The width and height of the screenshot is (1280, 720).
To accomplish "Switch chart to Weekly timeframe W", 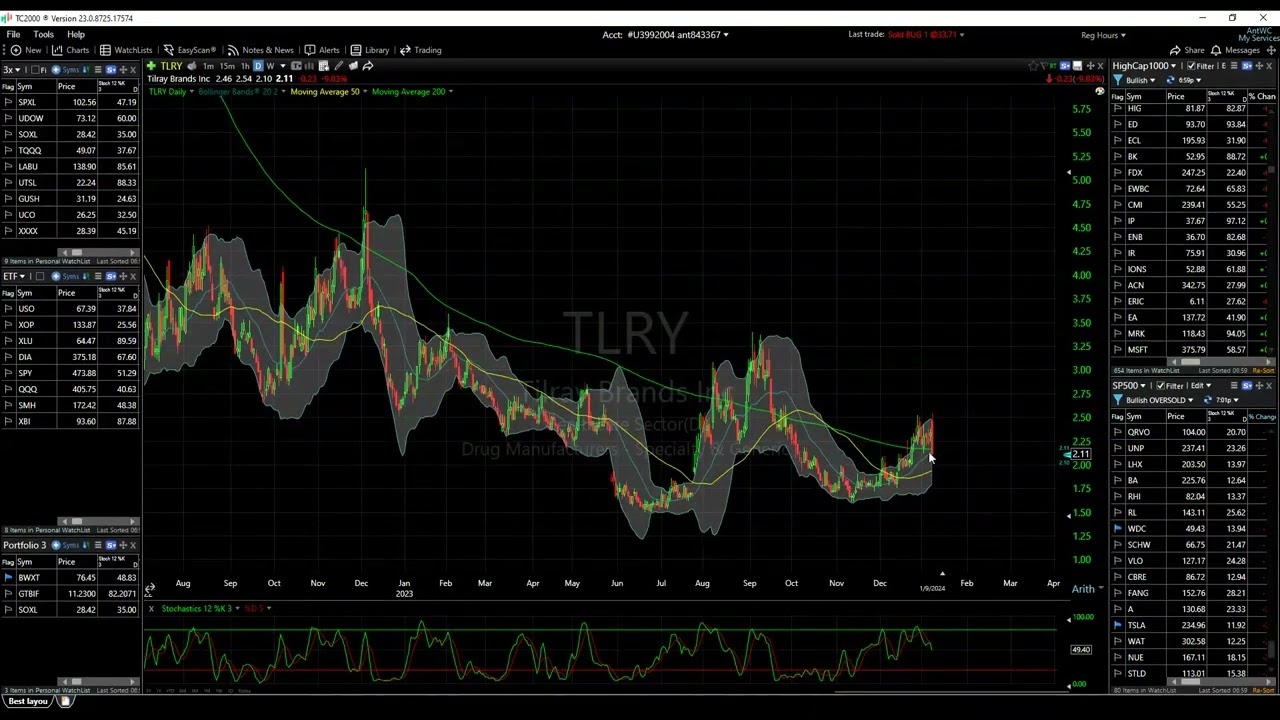I will click(x=270, y=66).
